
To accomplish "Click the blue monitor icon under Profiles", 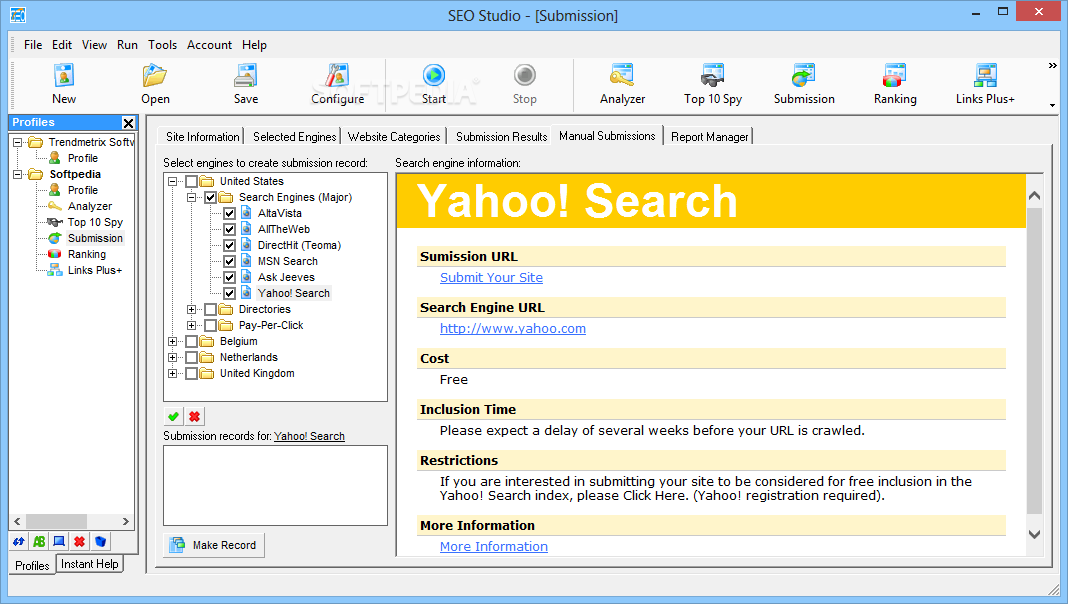I will 59,541.
